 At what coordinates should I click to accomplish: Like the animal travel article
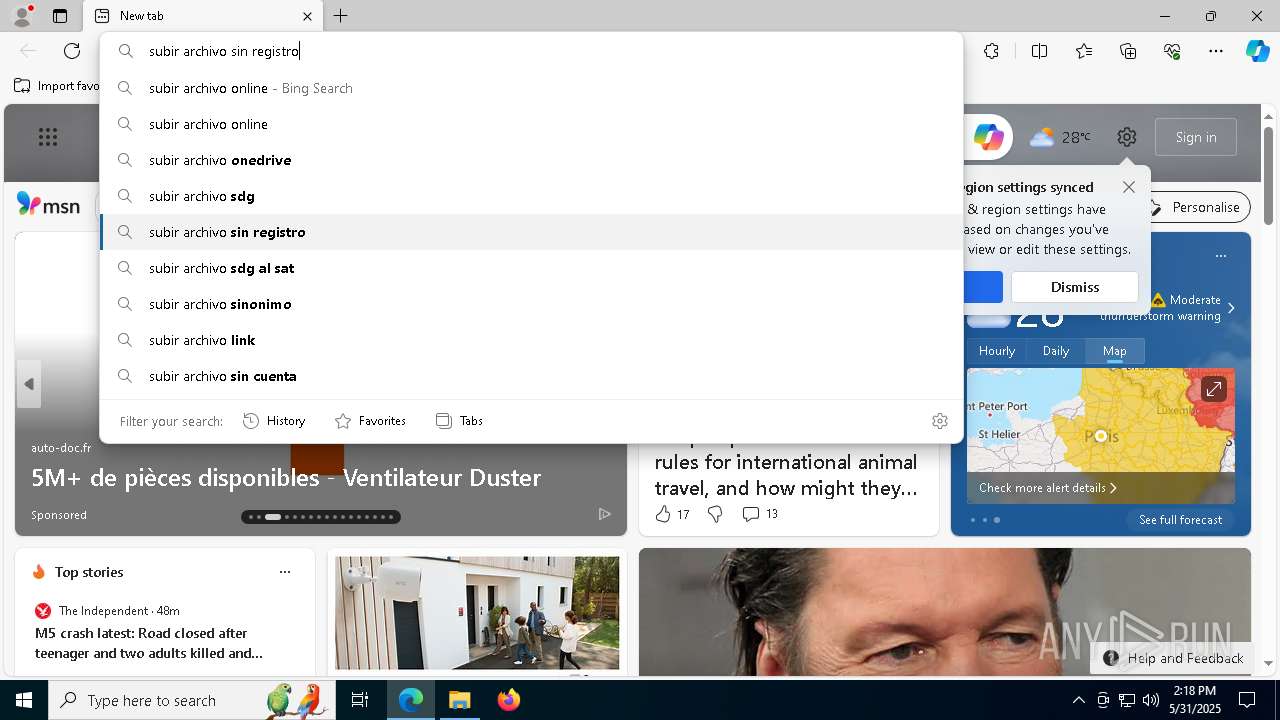point(672,514)
